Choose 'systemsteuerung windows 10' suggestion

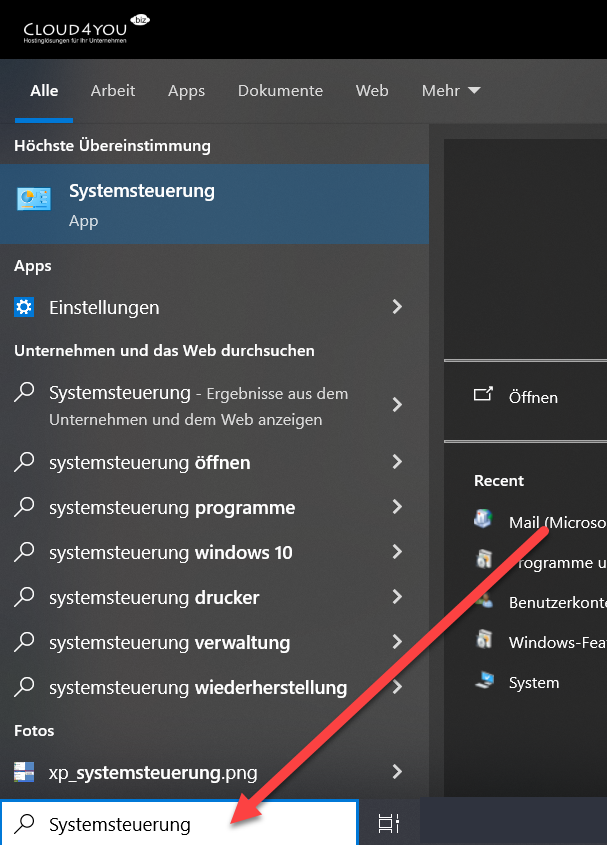170,552
